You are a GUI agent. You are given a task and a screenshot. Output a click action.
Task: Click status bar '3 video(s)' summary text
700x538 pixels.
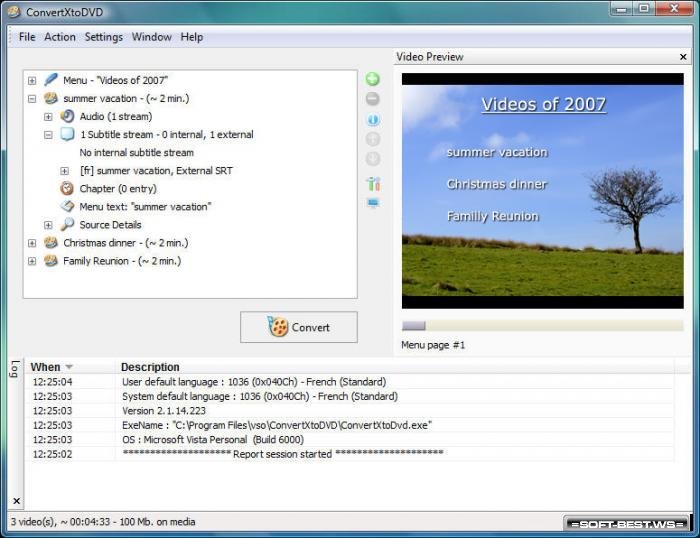click(103, 522)
